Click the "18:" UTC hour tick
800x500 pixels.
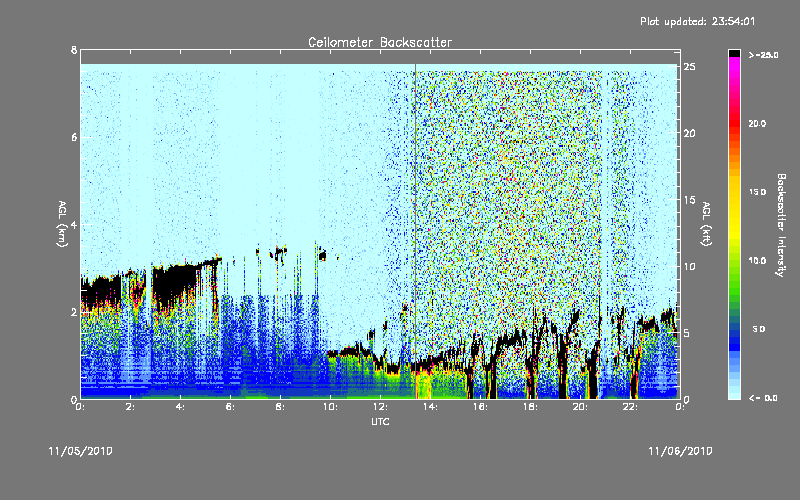[530, 407]
